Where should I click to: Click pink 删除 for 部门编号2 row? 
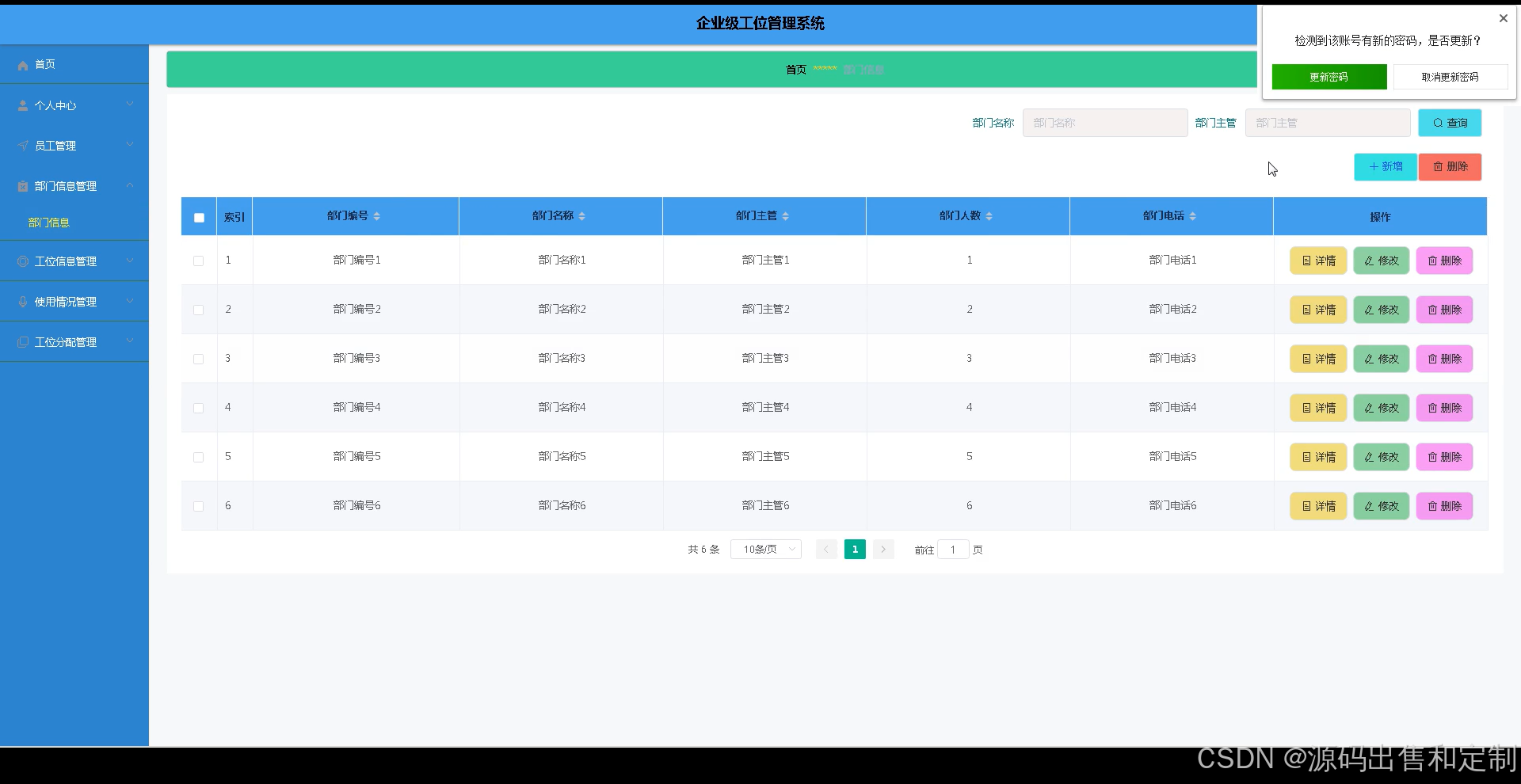click(1444, 310)
